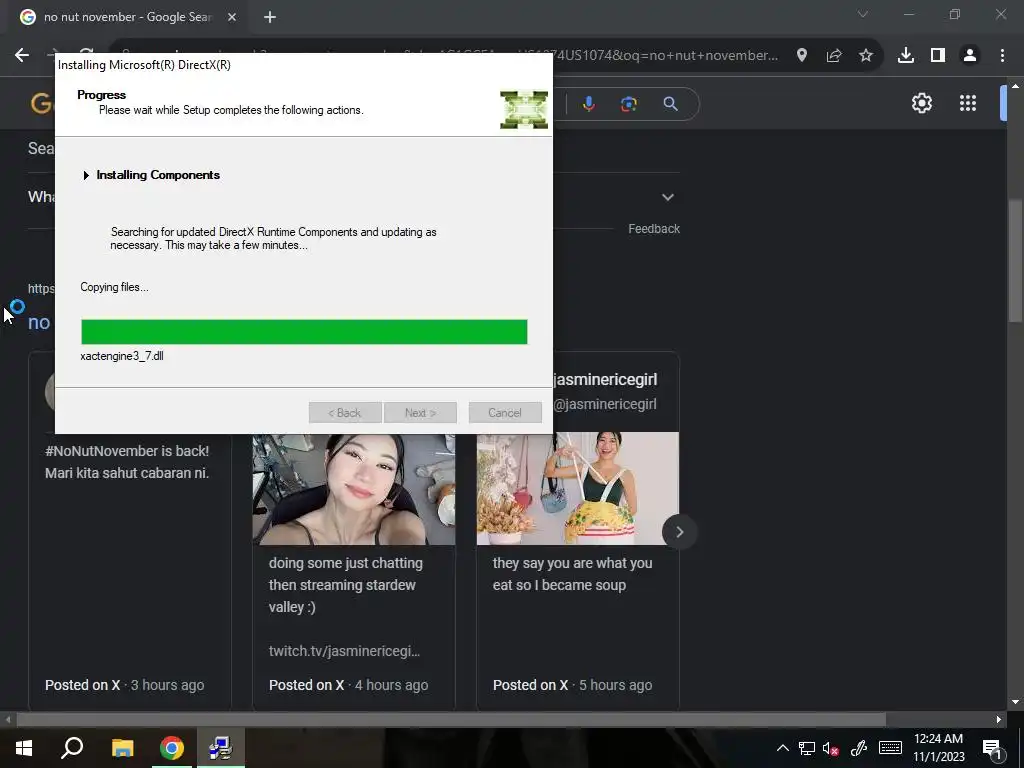Click the taskbar clock showing 12:24 AM
The image size is (1024, 768).
938,748
